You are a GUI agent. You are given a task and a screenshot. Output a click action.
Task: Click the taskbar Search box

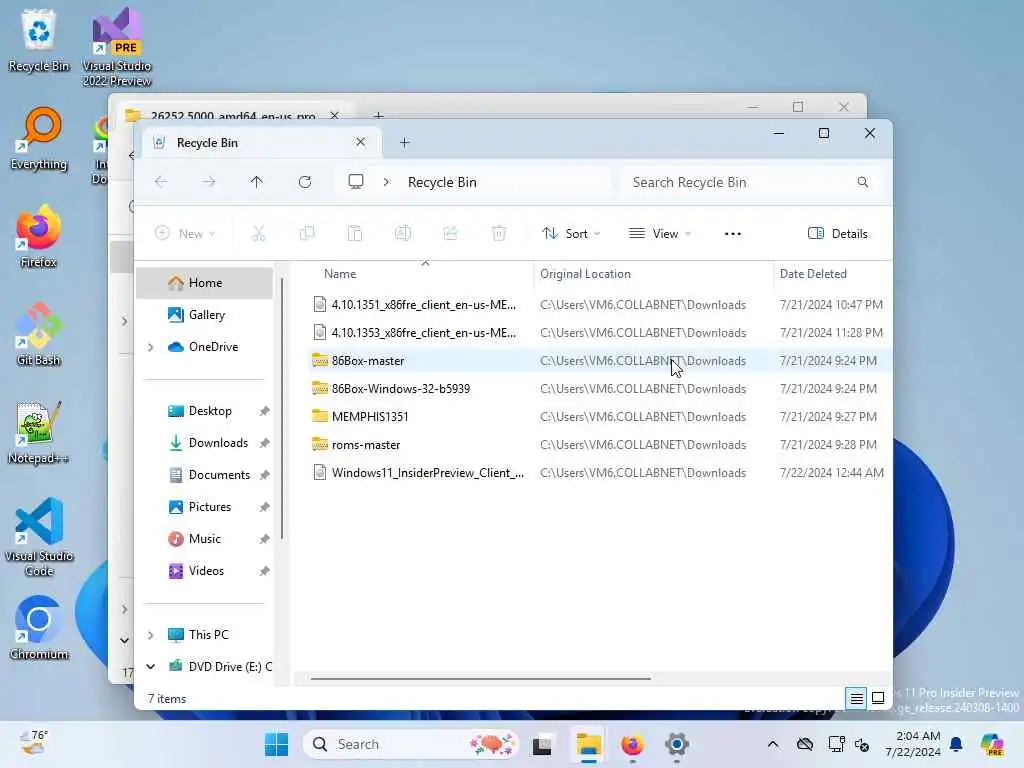click(411, 744)
